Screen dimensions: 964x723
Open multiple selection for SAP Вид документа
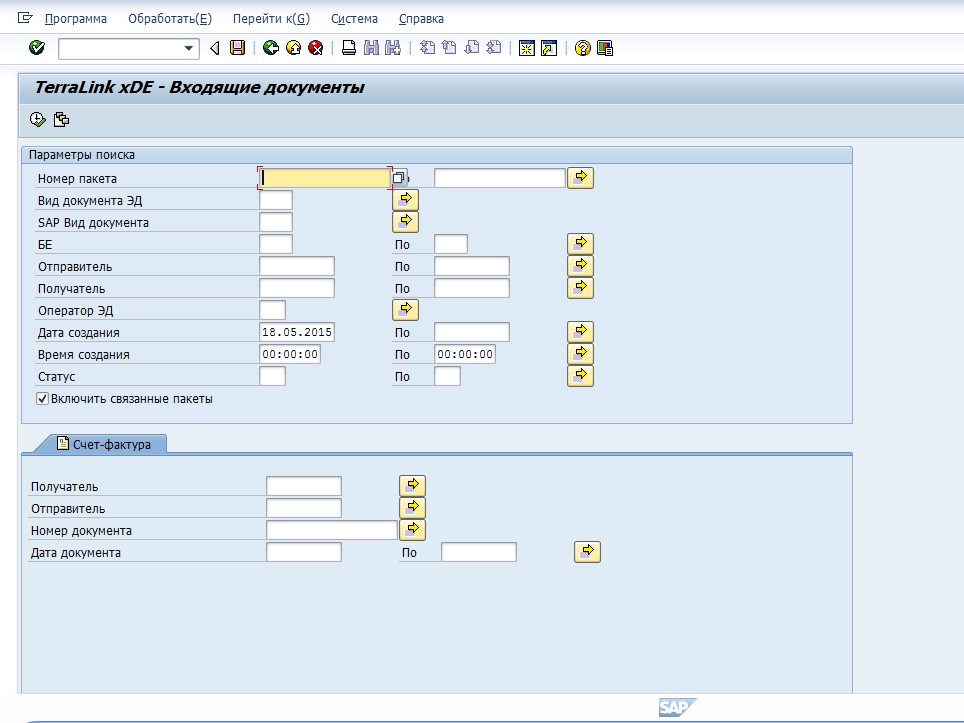406,222
